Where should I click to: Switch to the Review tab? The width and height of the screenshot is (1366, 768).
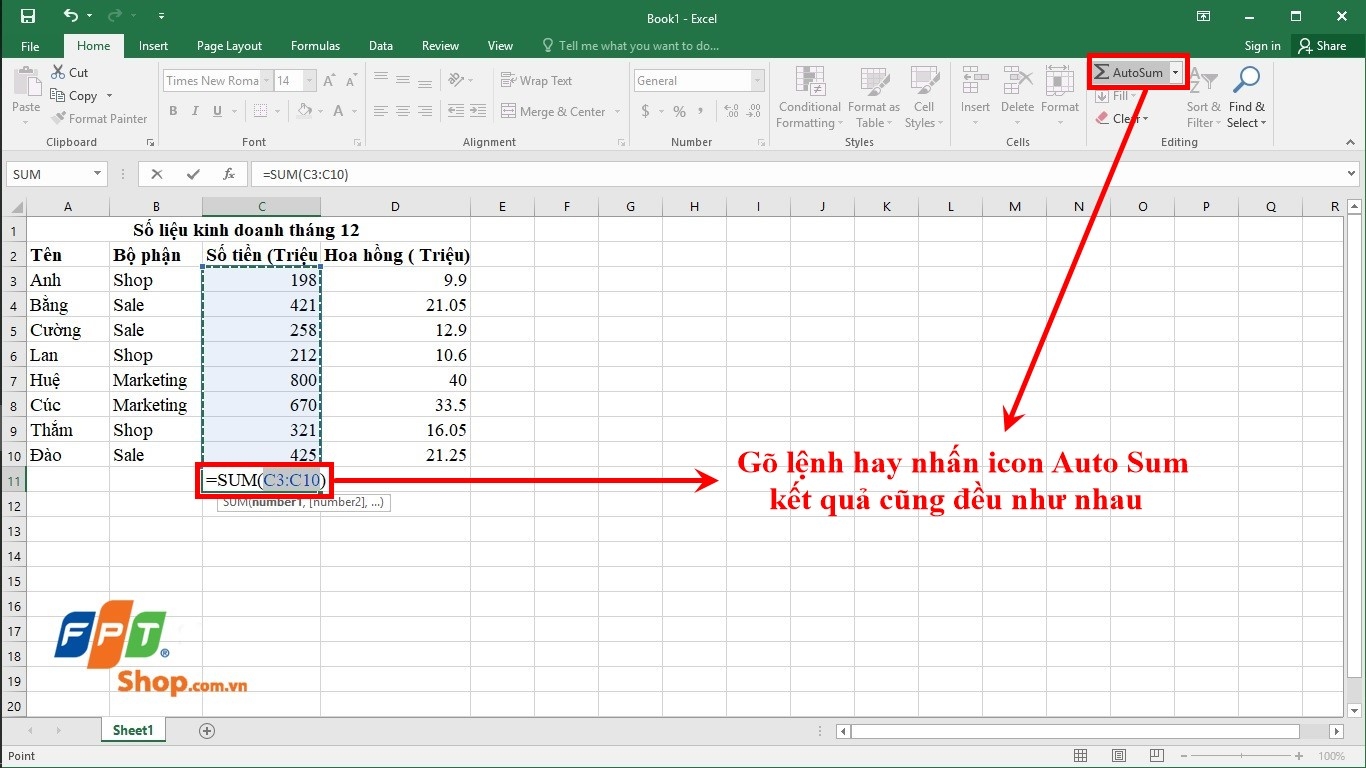point(440,46)
